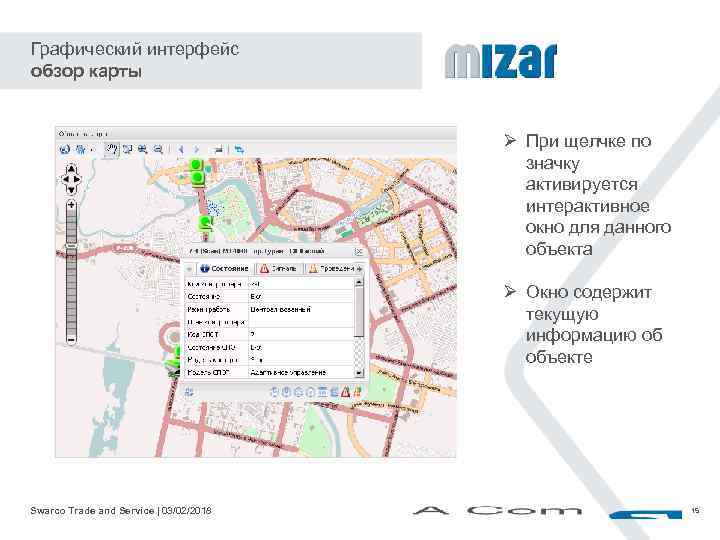The height and width of the screenshot is (540, 720).
Task: Switch to the Проведени… tab
Action: (x=331, y=268)
